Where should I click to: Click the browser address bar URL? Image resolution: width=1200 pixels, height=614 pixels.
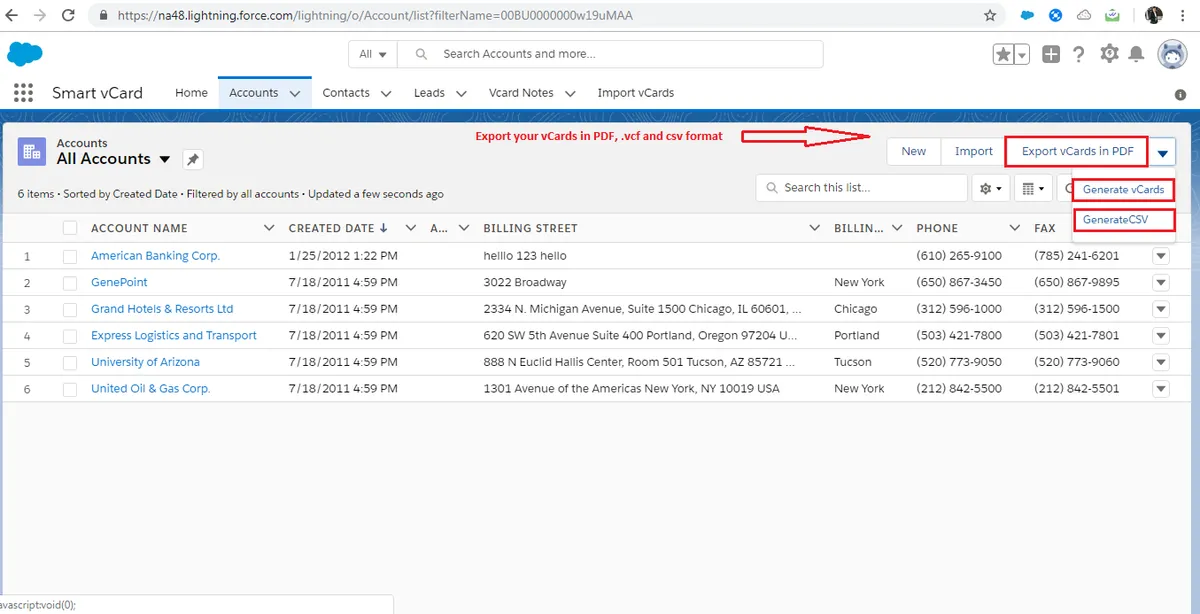coord(375,16)
